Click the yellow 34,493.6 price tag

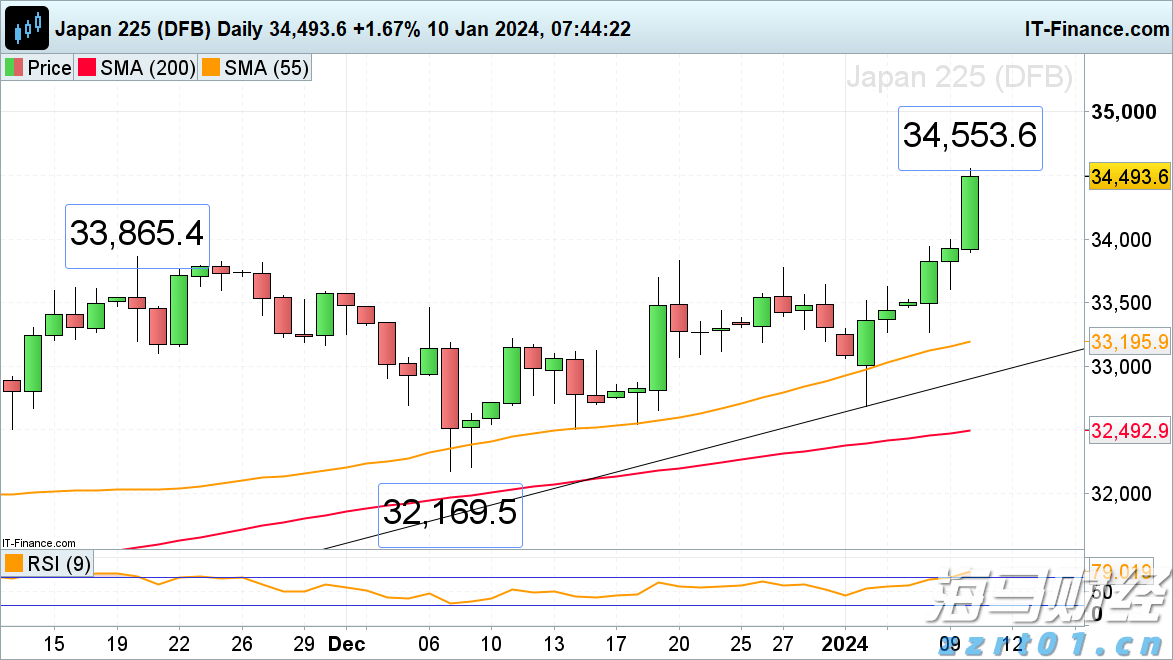point(1131,177)
